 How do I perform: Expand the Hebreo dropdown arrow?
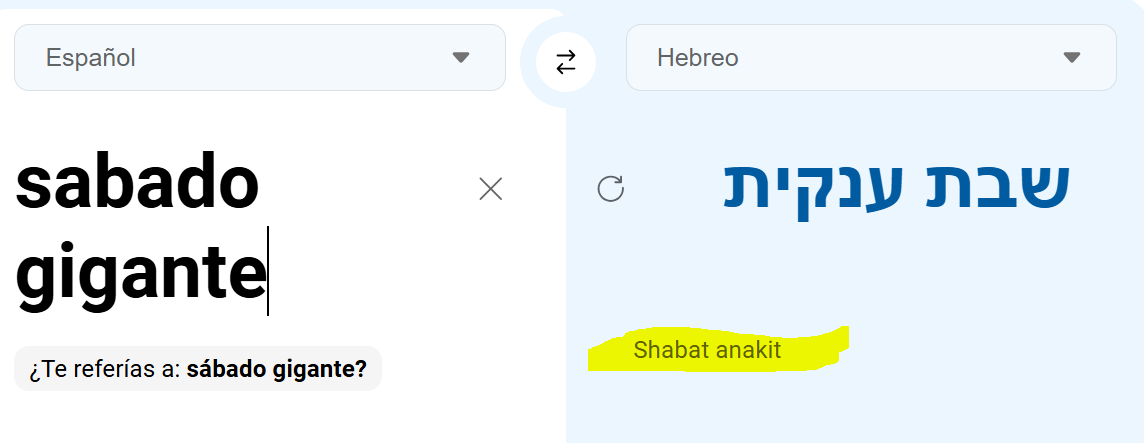(x=1072, y=58)
